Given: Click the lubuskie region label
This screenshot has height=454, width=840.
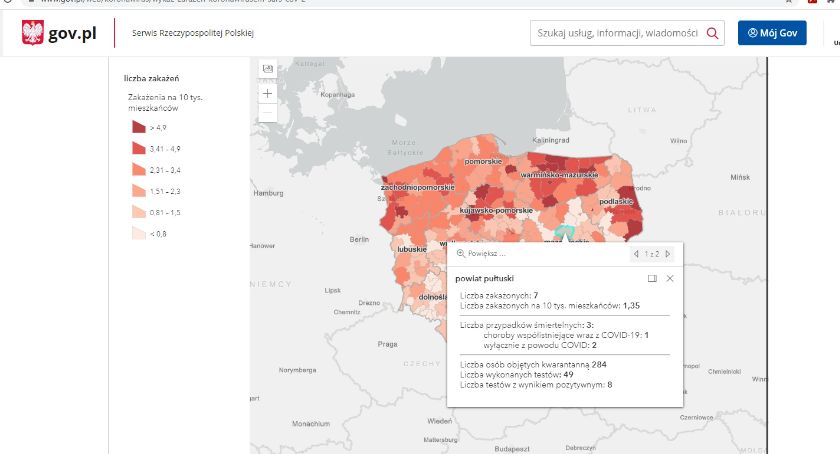Looking at the screenshot, I should [412, 249].
